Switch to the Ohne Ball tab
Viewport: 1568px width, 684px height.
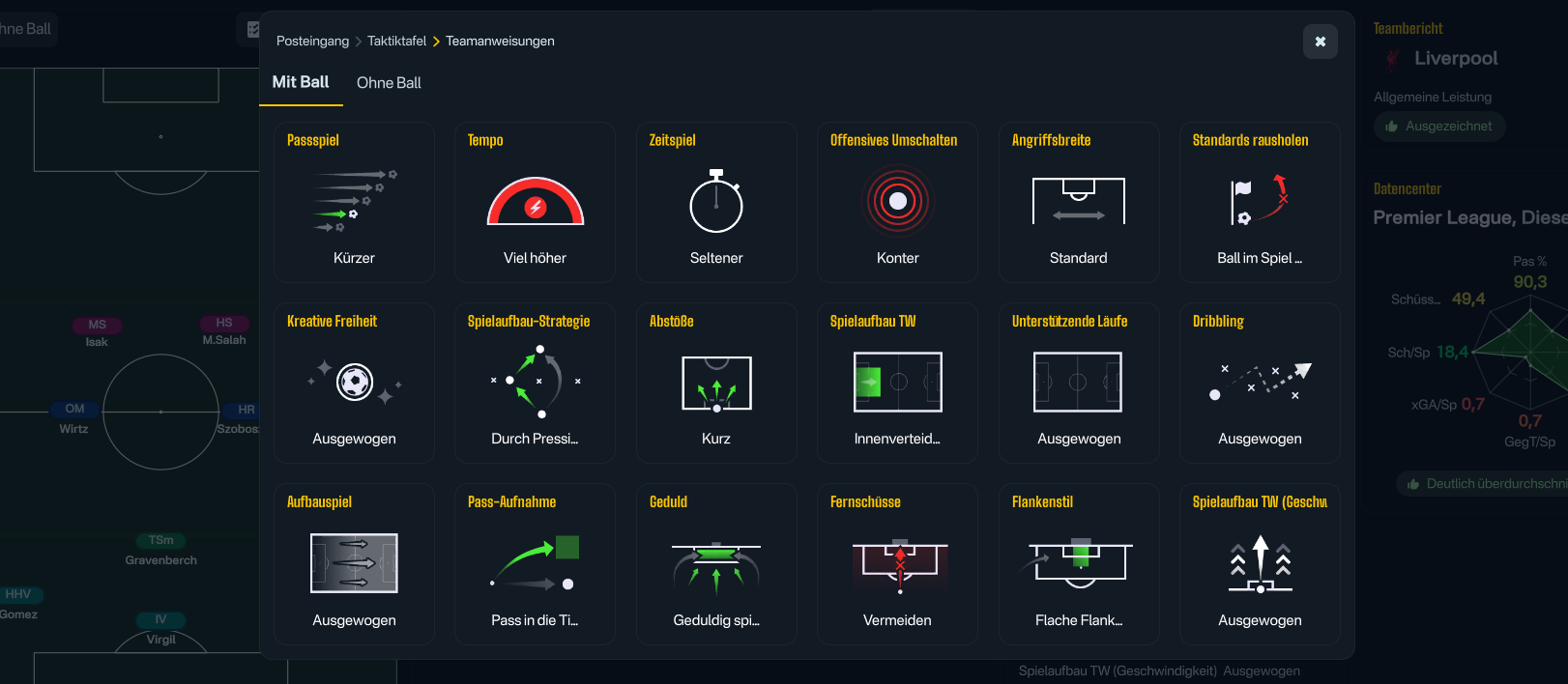(389, 83)
